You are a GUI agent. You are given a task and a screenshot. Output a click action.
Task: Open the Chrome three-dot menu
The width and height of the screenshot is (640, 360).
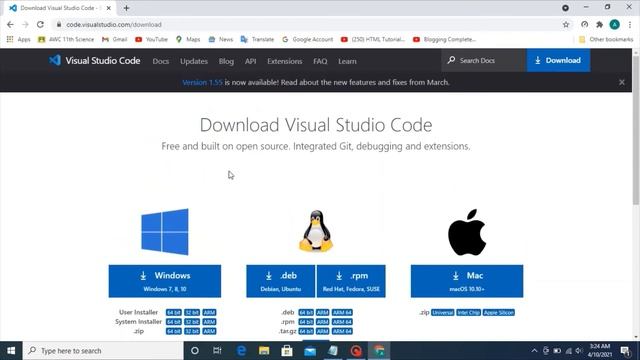point(630,24)
